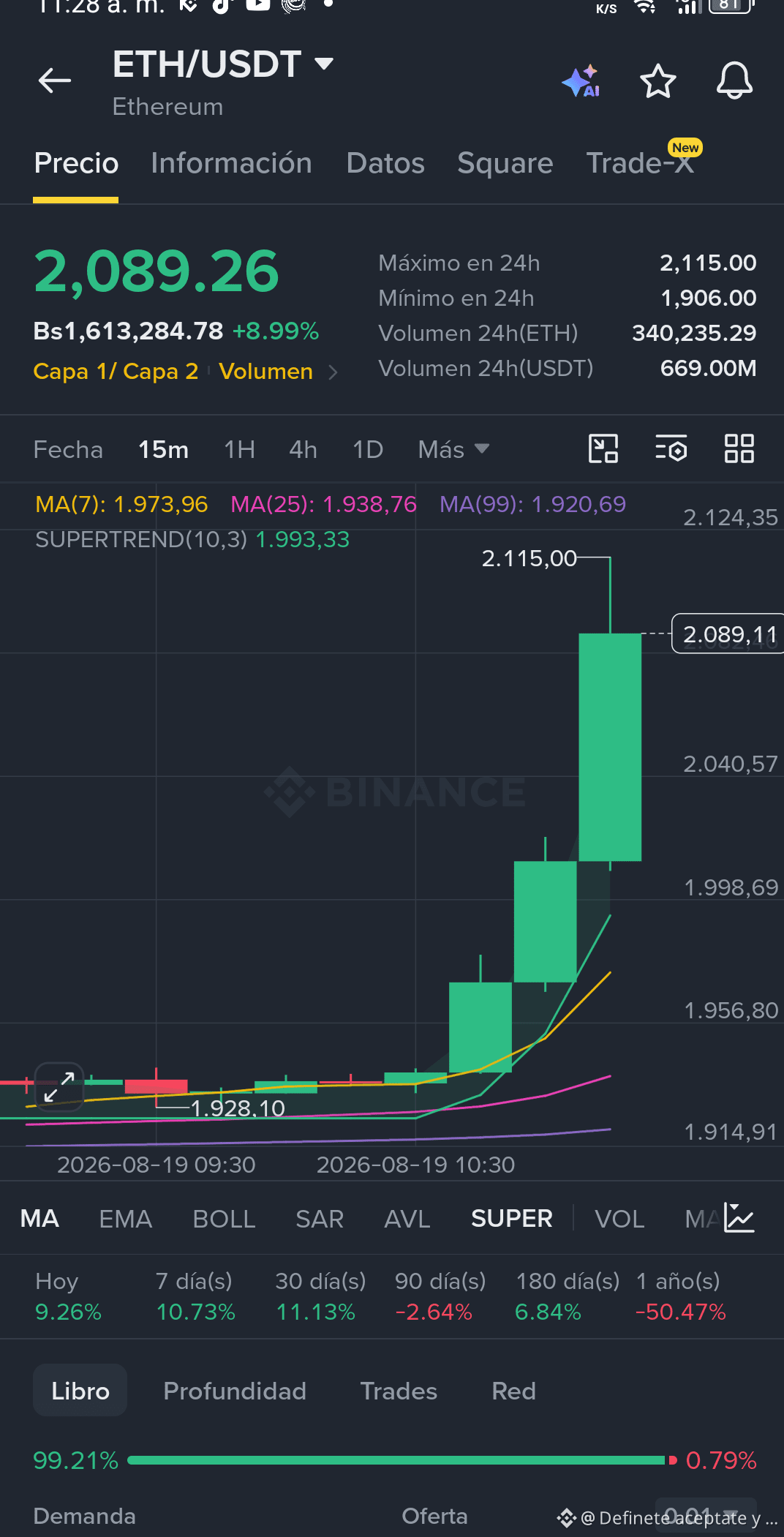Tap the 2,089.26 current price

pos(157,271)
